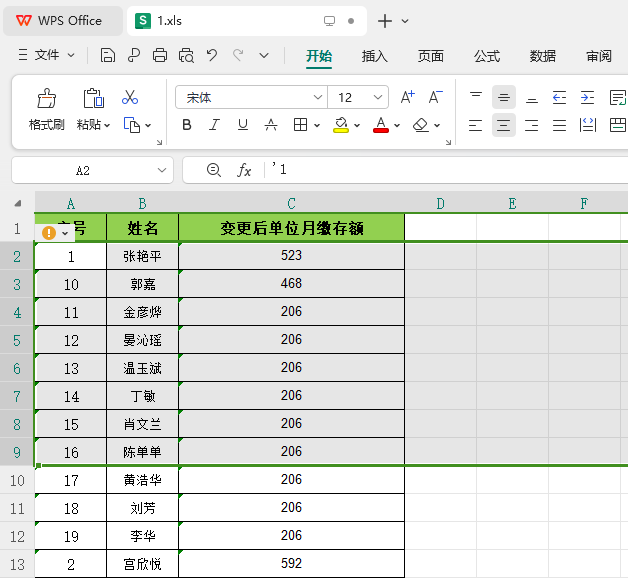The height and width of the screenshot is (578, 628).
Task: Click the zoom magnifier in formula bar
Action: (213, 170)
